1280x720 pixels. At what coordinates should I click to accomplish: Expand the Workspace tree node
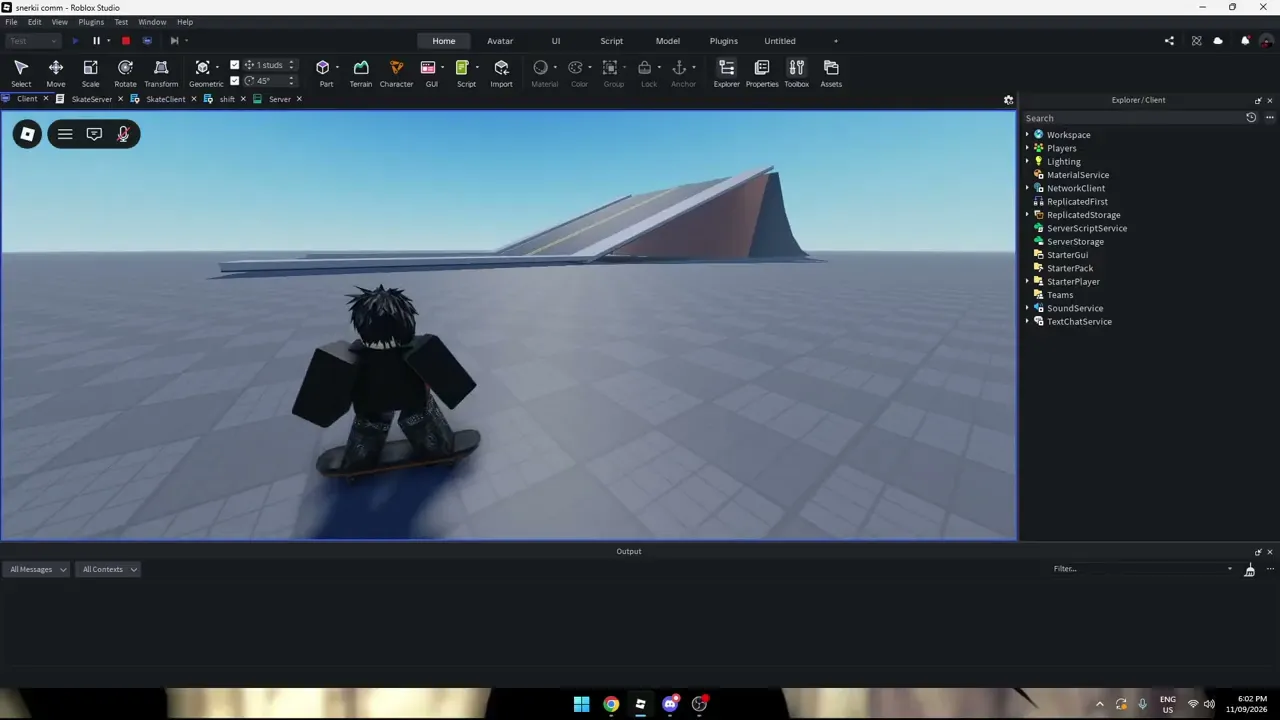(x=1027, y=135)
